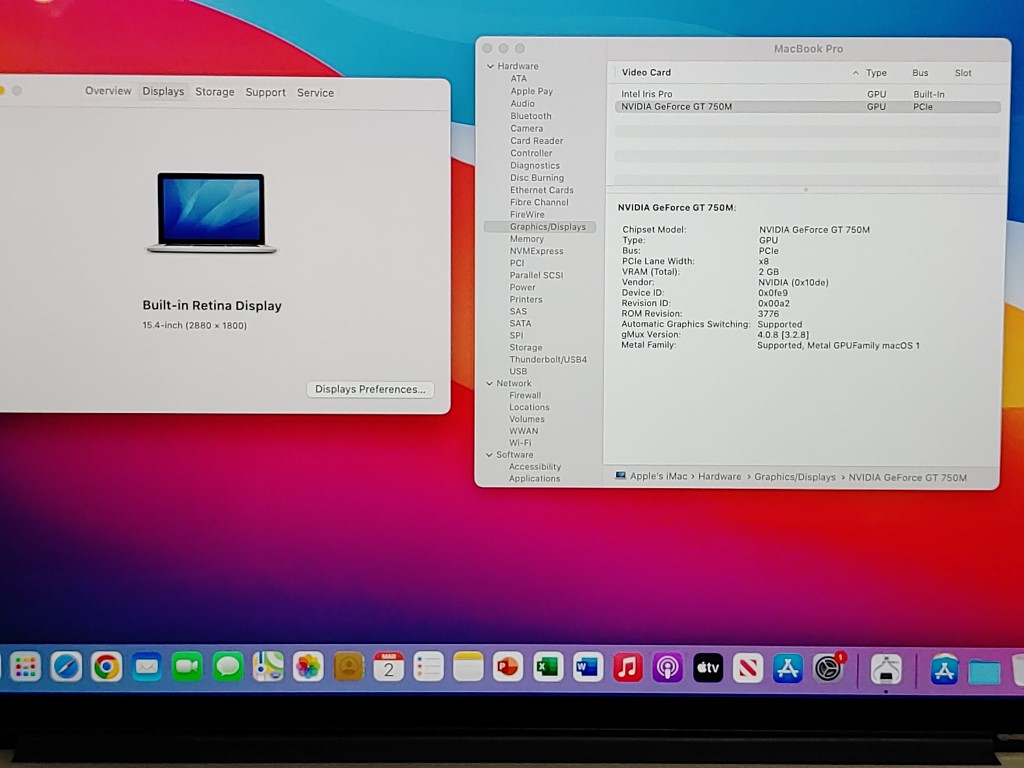1024x768 pixels.
Task: Select NVIDIA GeForce GT 750M row
Action: [x=807, y=106]
